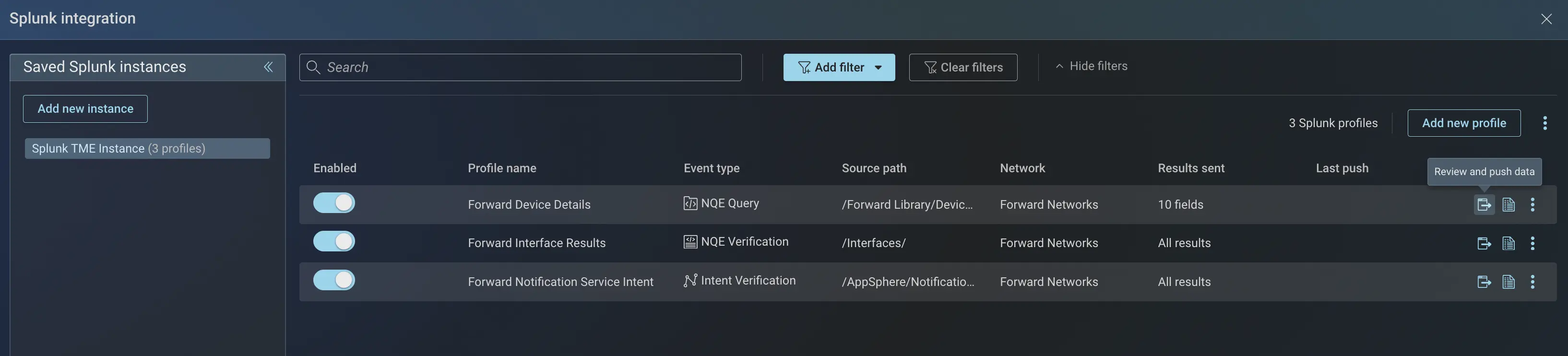Click the Network column header

click(x=1022, y=168)
